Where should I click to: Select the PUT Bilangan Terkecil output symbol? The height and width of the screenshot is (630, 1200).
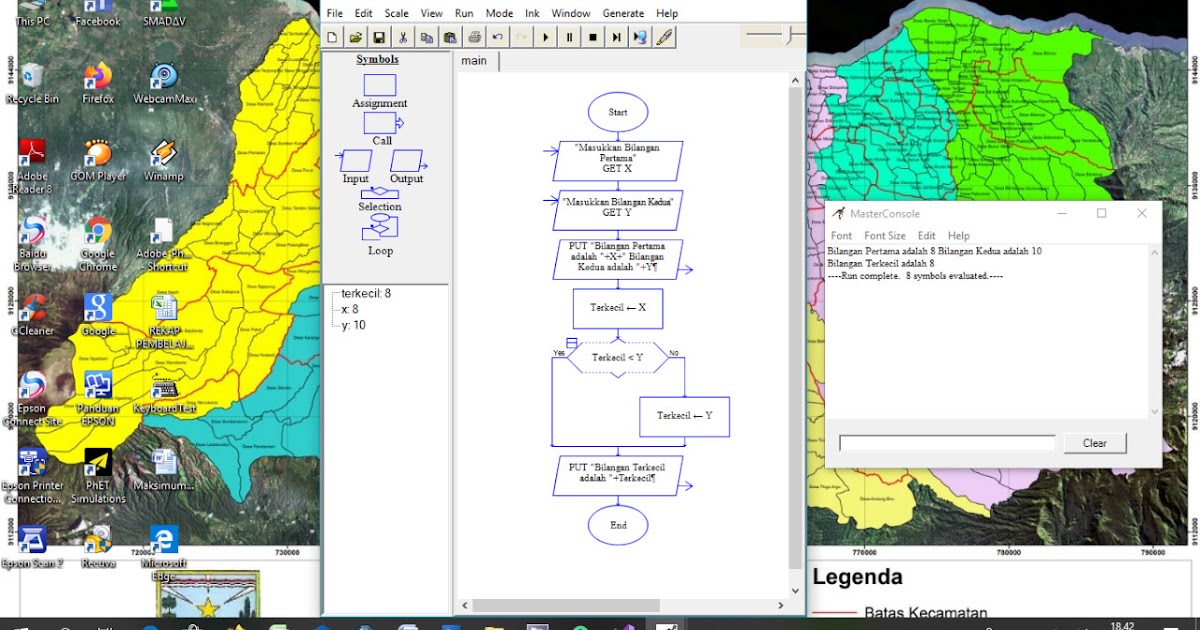point(618,475)
